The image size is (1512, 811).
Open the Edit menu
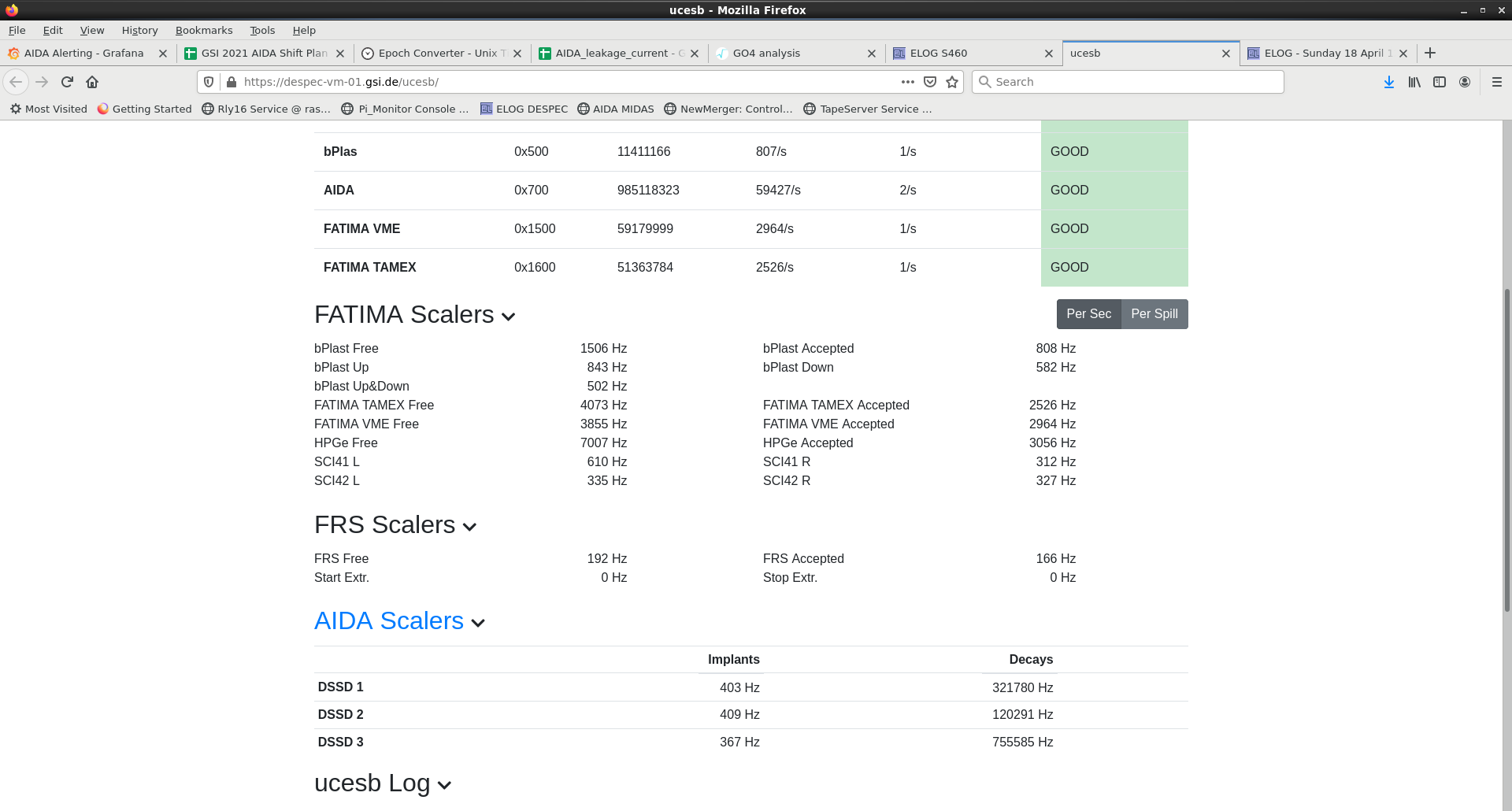53,30
